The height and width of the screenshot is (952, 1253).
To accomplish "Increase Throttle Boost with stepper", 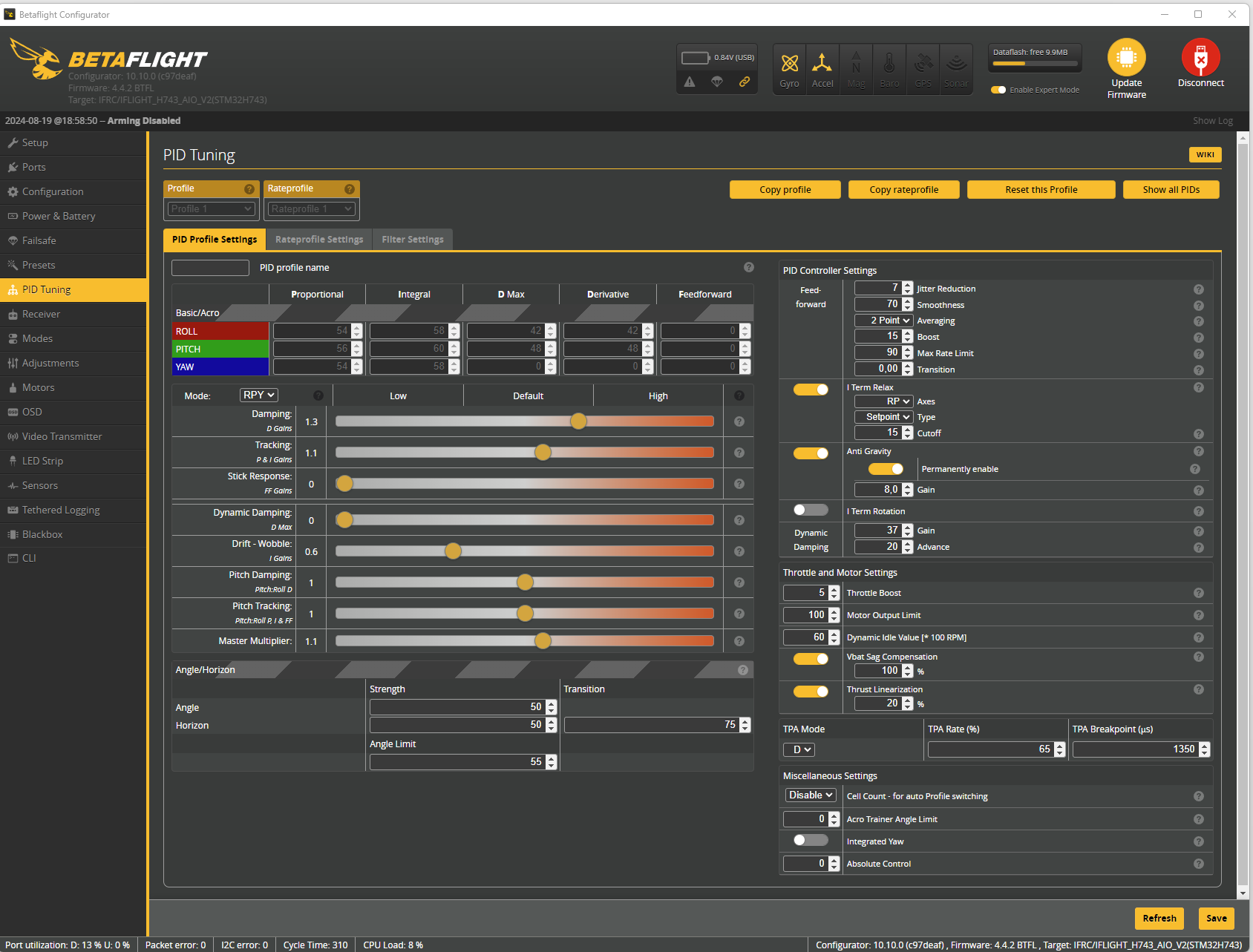I will coord(834,590).
